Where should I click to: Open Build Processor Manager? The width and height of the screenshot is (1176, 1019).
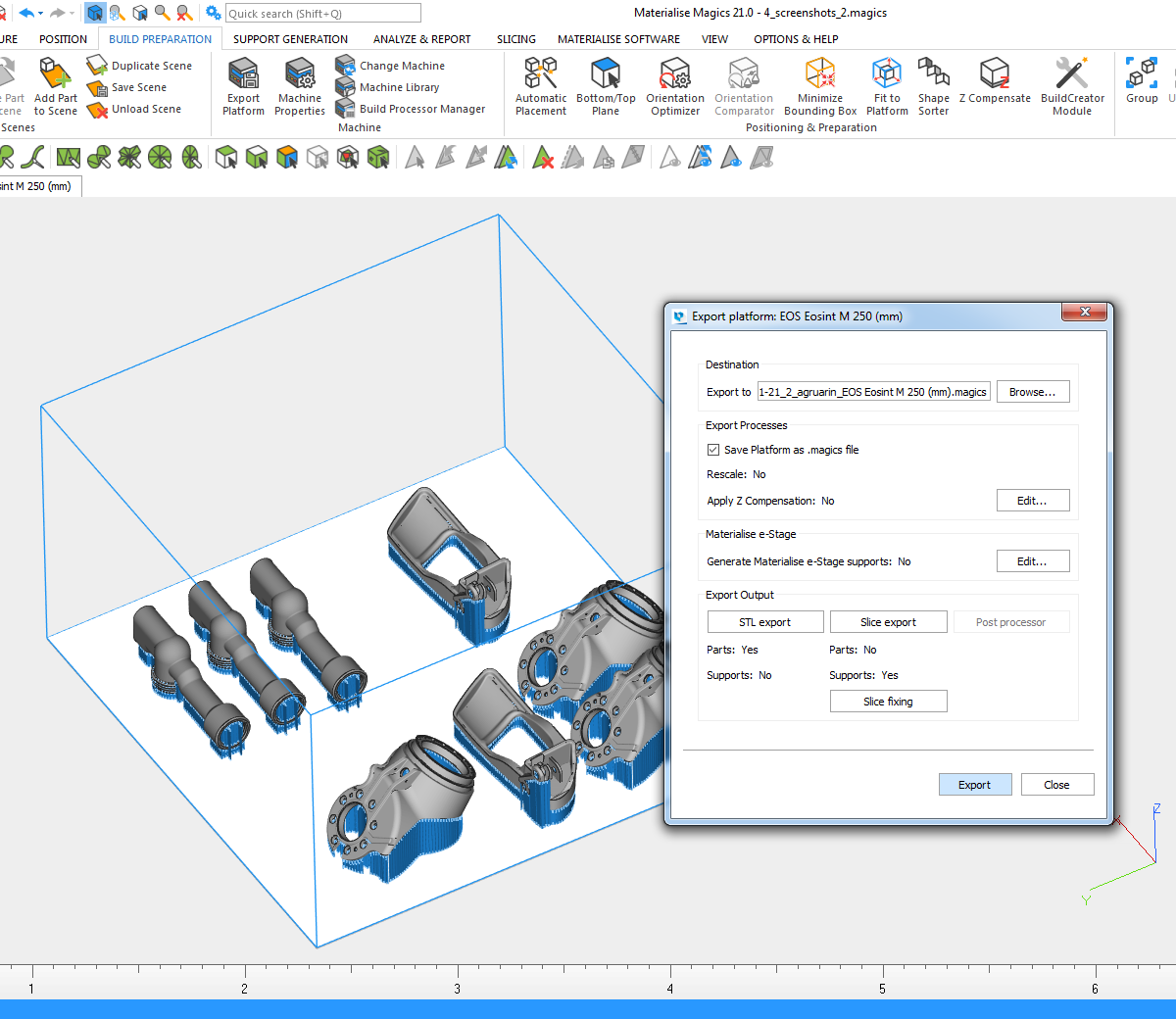(x=411, y=109)
